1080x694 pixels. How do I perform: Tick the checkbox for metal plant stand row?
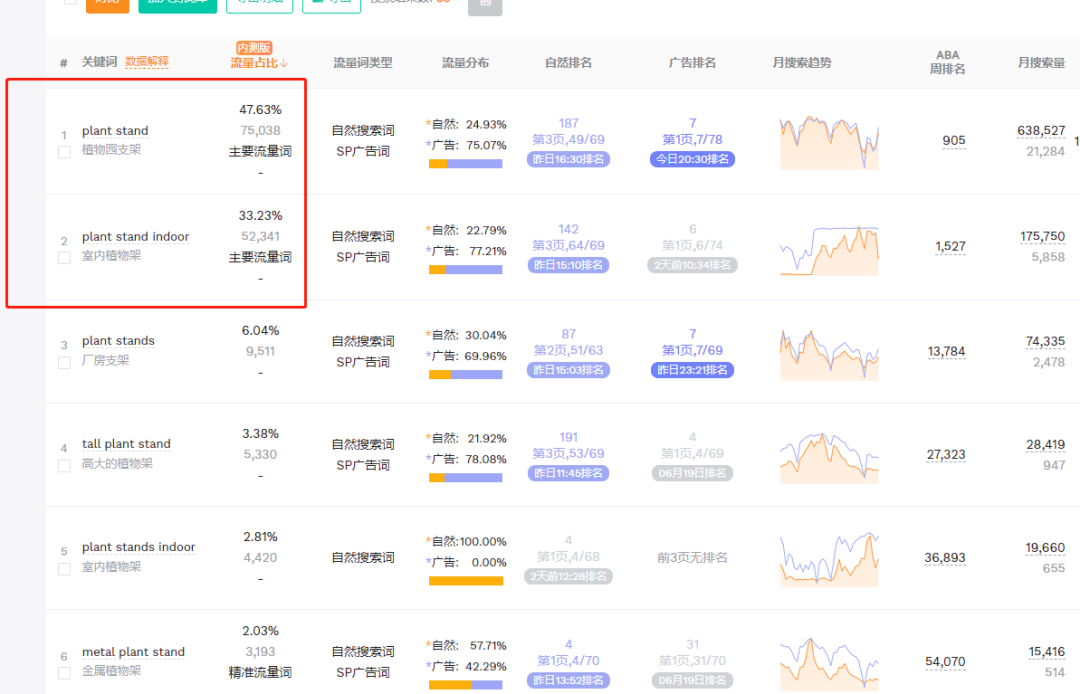point(64,673)
